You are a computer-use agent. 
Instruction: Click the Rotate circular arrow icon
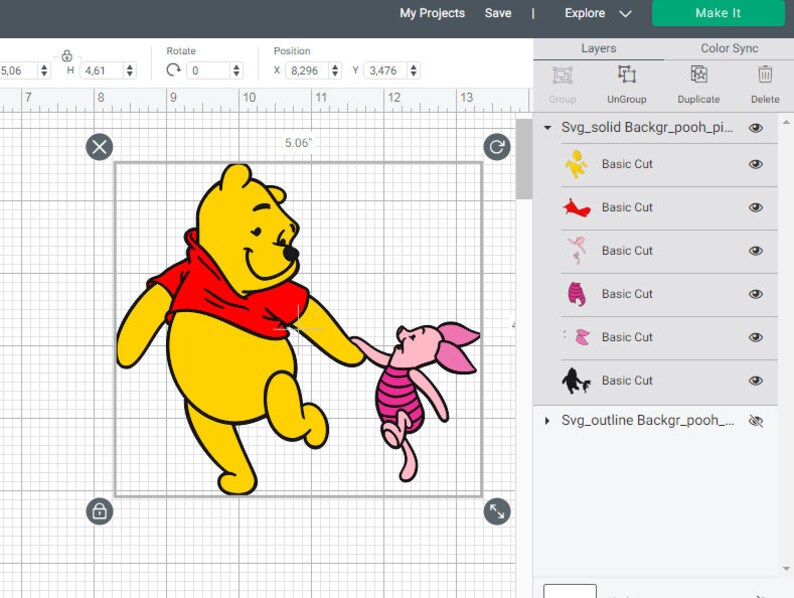point(173,70)
